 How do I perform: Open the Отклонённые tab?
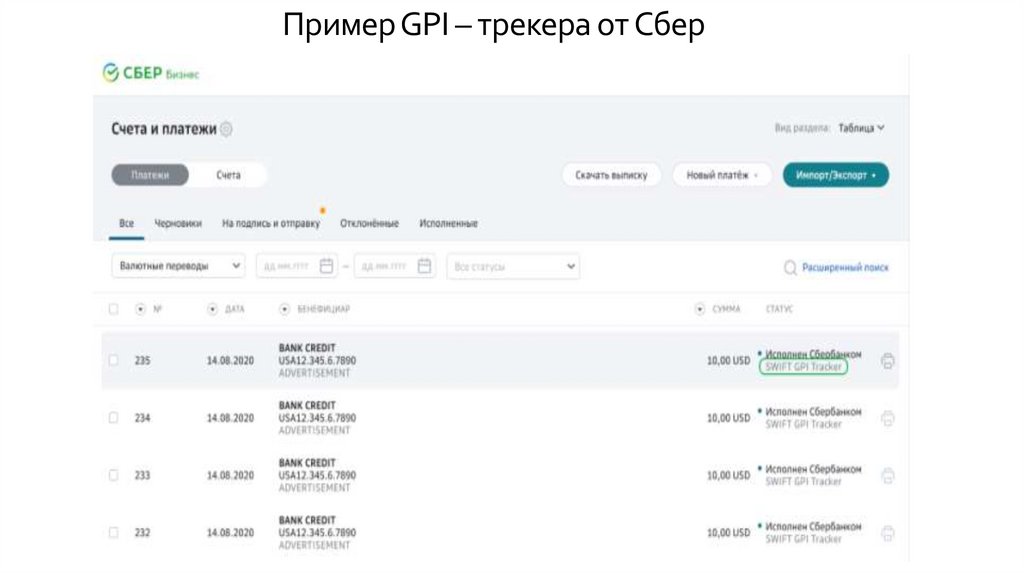369,223
